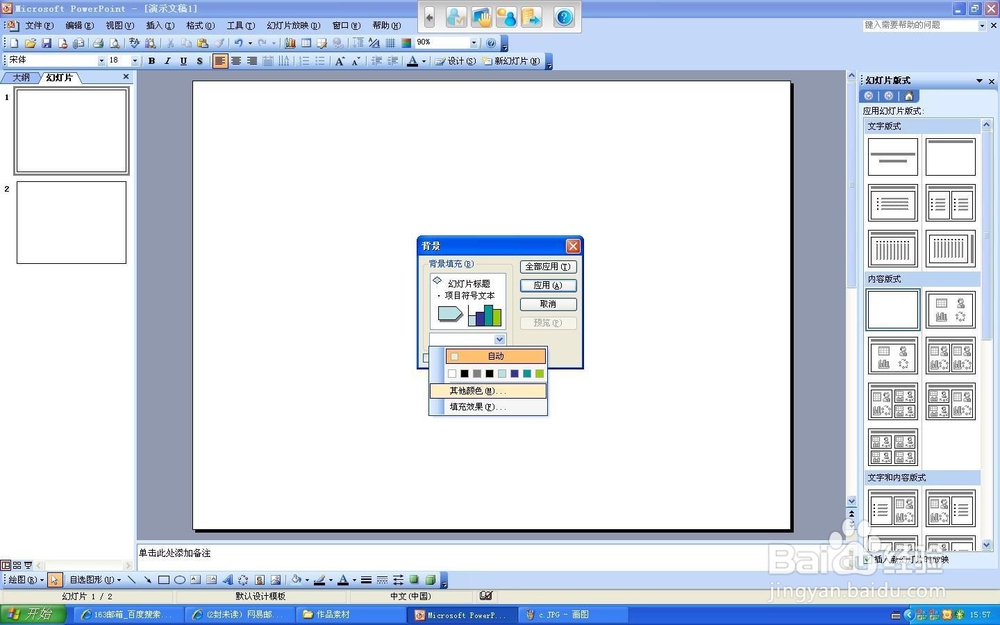
Task: Click the Color/Grayscale toolbar icon
Action: [x=406, y=43]
